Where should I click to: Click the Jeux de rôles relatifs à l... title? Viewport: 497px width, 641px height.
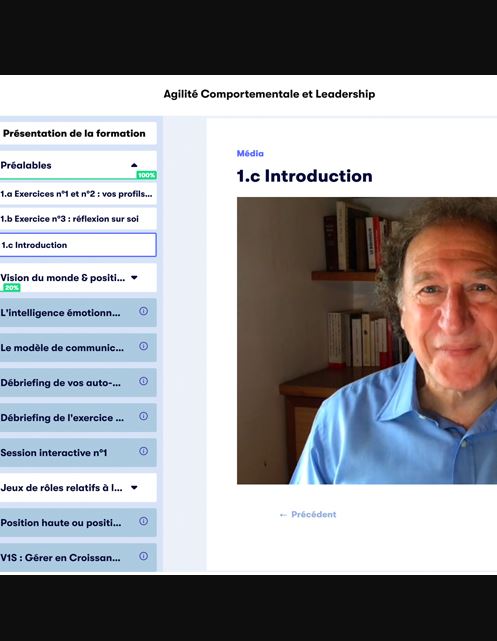click(62, 488)
